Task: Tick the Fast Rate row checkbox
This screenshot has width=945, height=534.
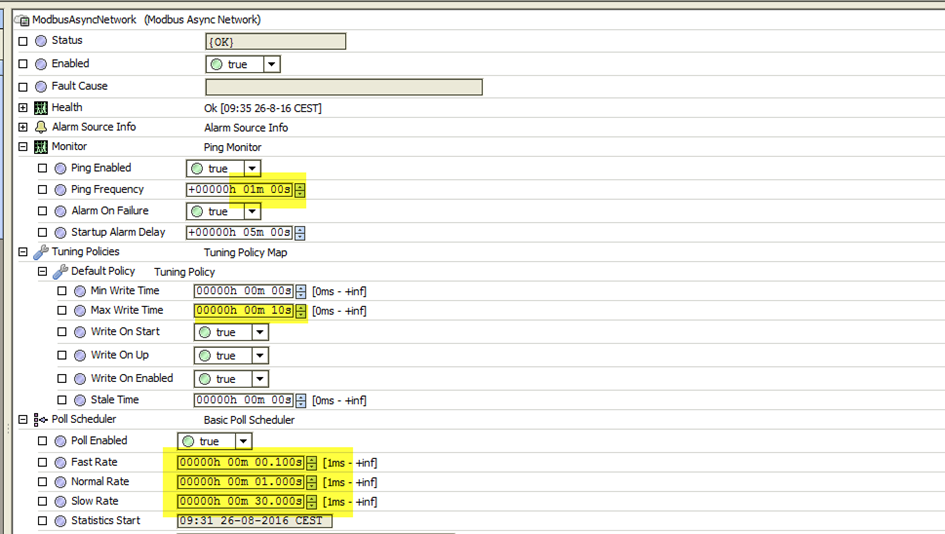Action: 42,462
